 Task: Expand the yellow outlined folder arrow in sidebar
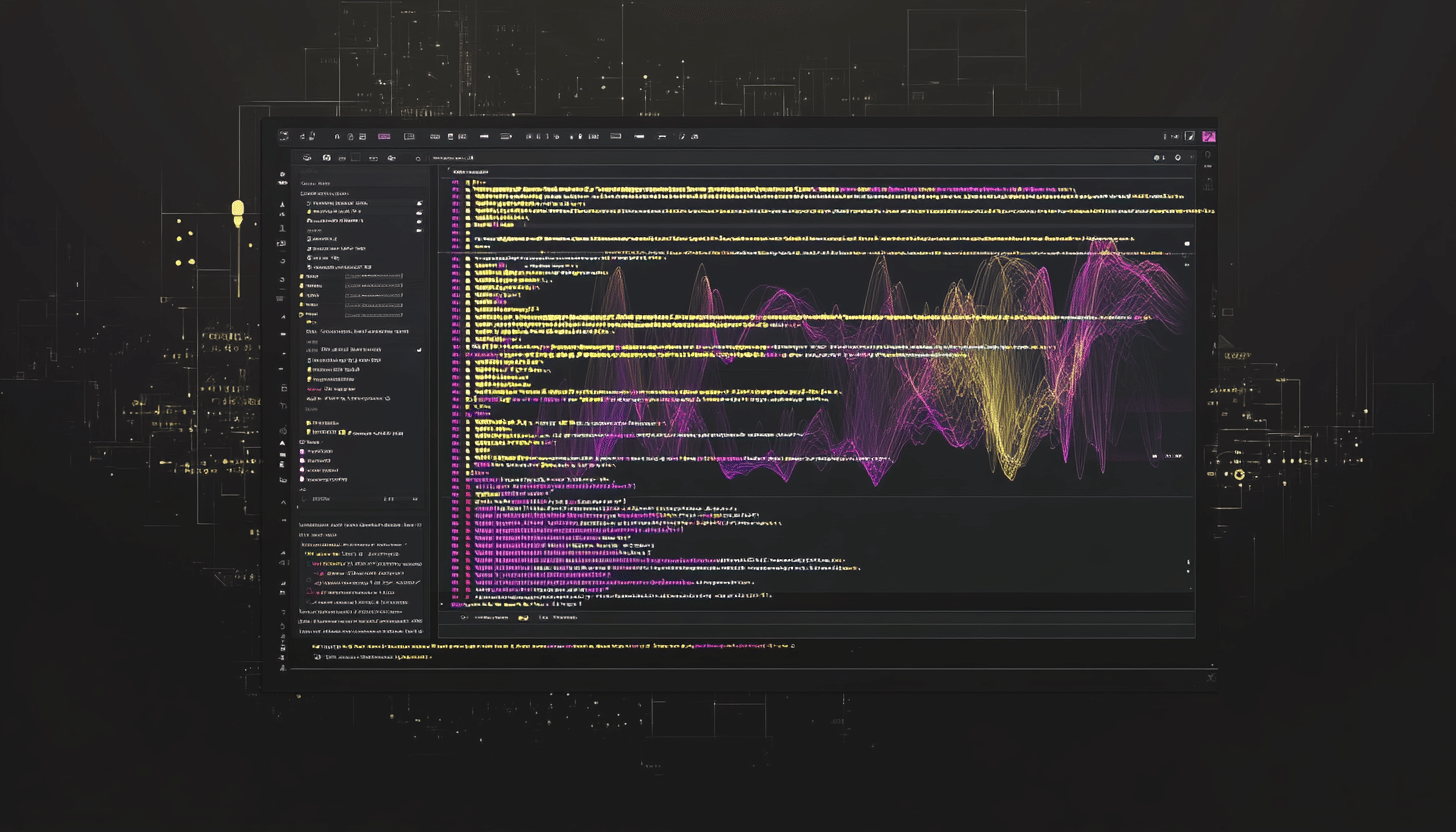301,314
